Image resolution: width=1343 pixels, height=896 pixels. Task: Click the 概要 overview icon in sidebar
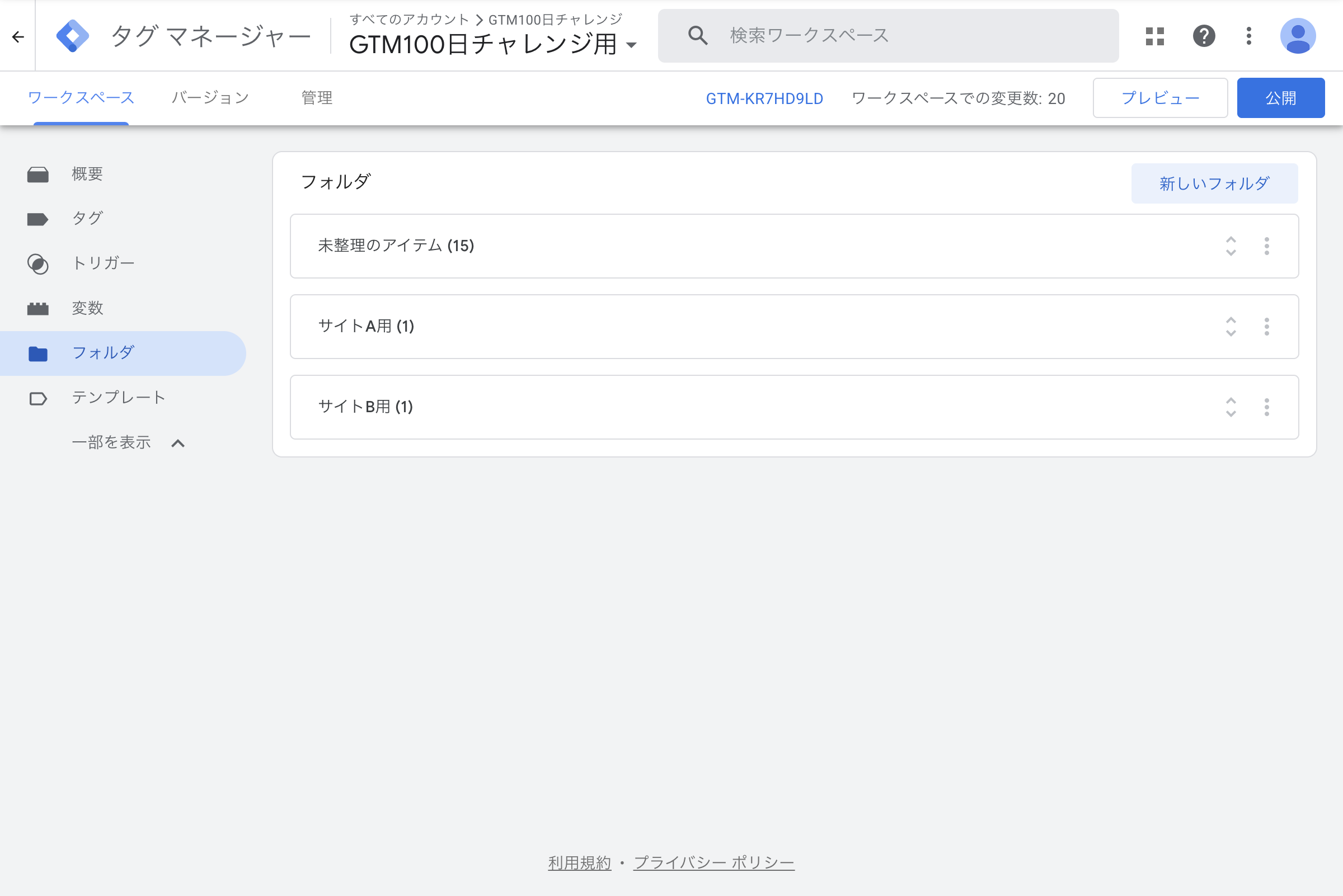(37, 175)
